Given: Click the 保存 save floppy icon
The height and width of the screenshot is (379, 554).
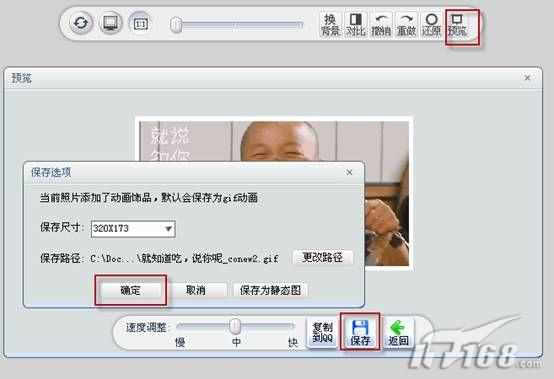Looking at the screenshot, I should [360, 332].
